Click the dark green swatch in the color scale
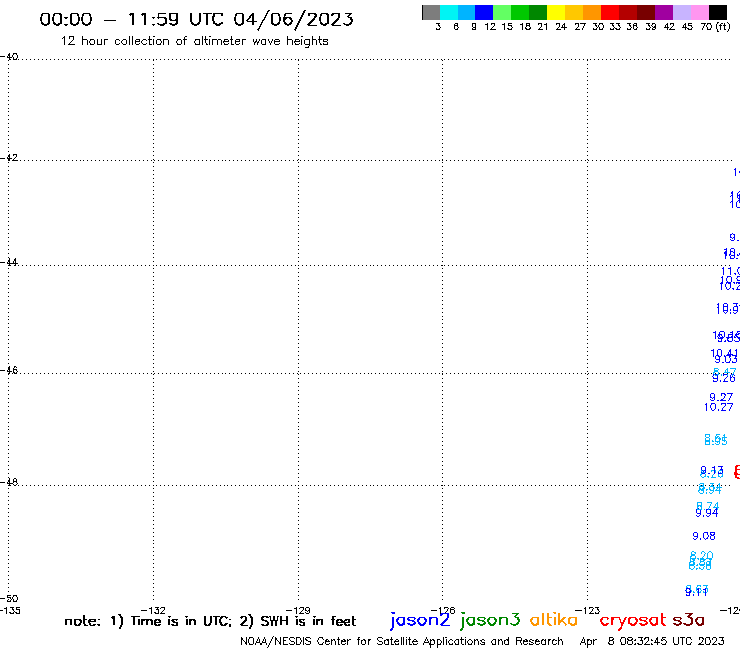This screenshot has height=650, width=740. pyautogui.click(x=538, y=12)
